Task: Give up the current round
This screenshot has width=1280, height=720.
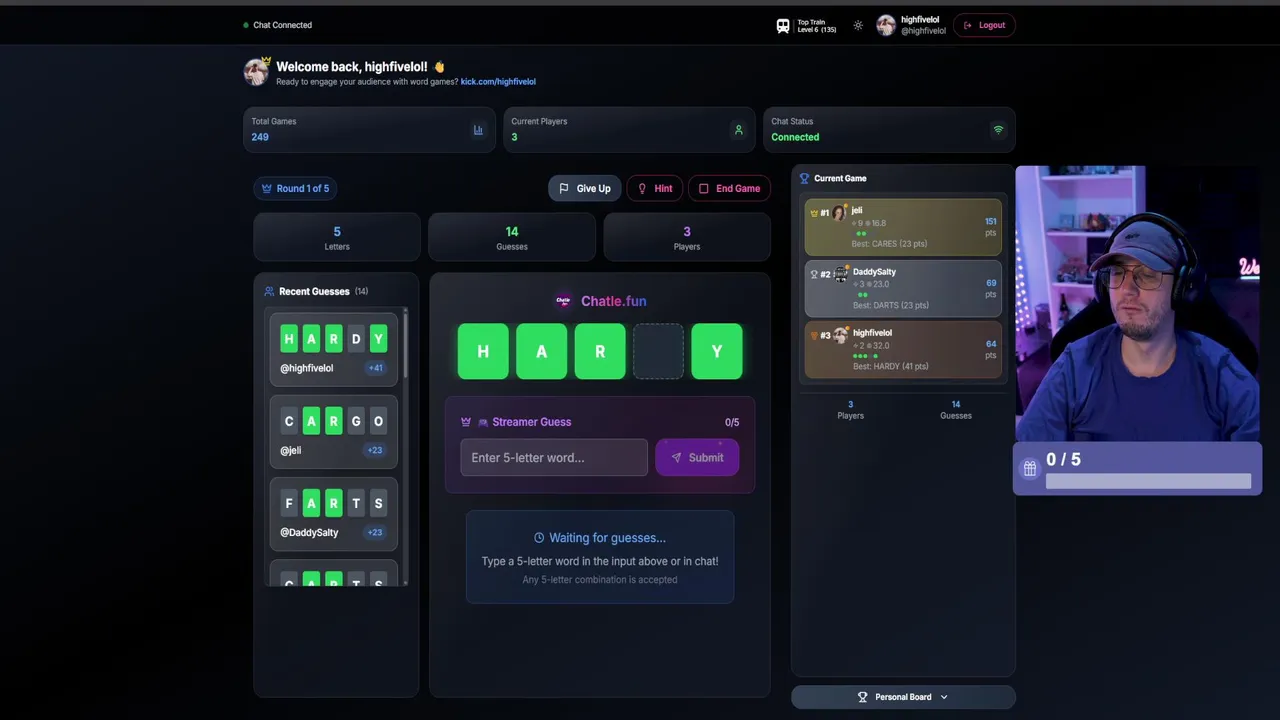Action: click(584, 188)
